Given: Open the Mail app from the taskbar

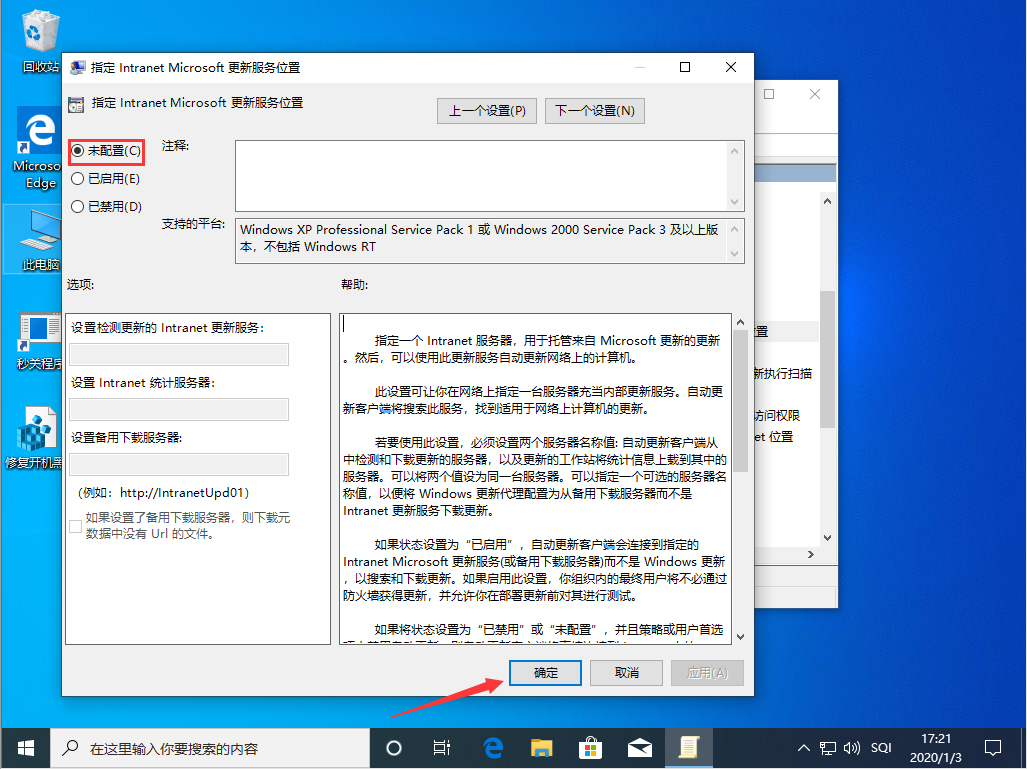Looking at the screenshot, I should [639, 748].
